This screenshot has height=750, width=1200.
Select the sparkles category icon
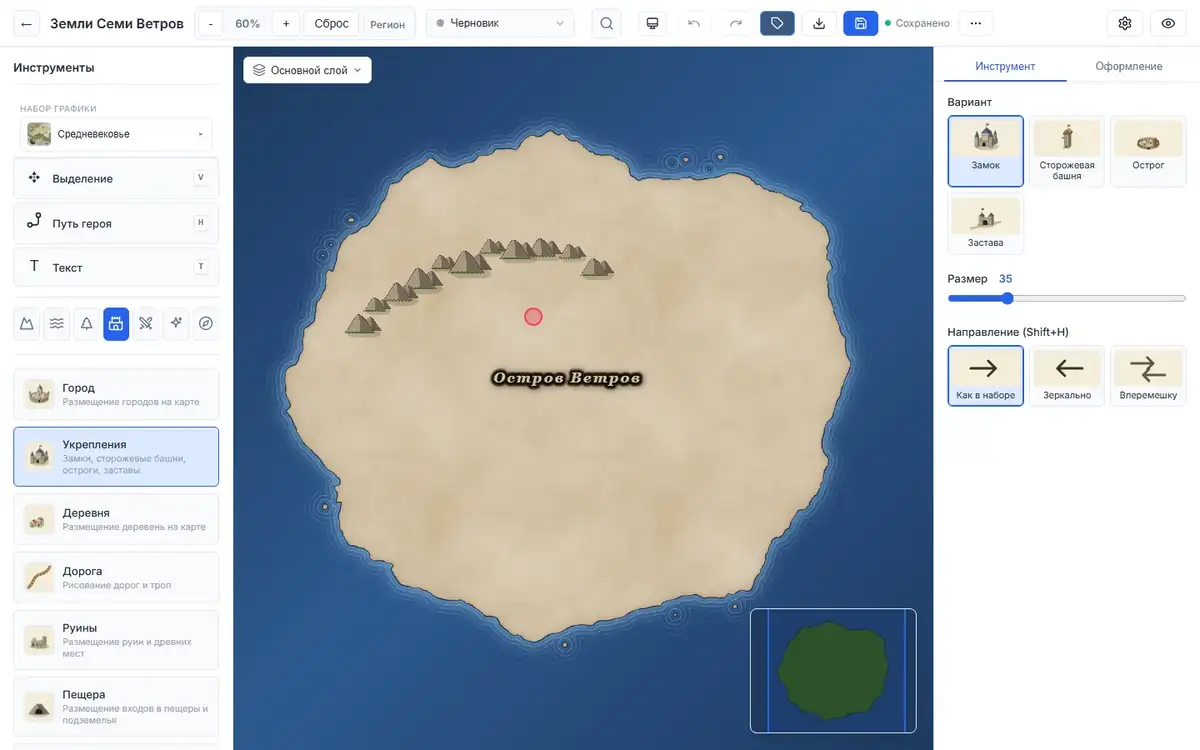tap(176, 323)
